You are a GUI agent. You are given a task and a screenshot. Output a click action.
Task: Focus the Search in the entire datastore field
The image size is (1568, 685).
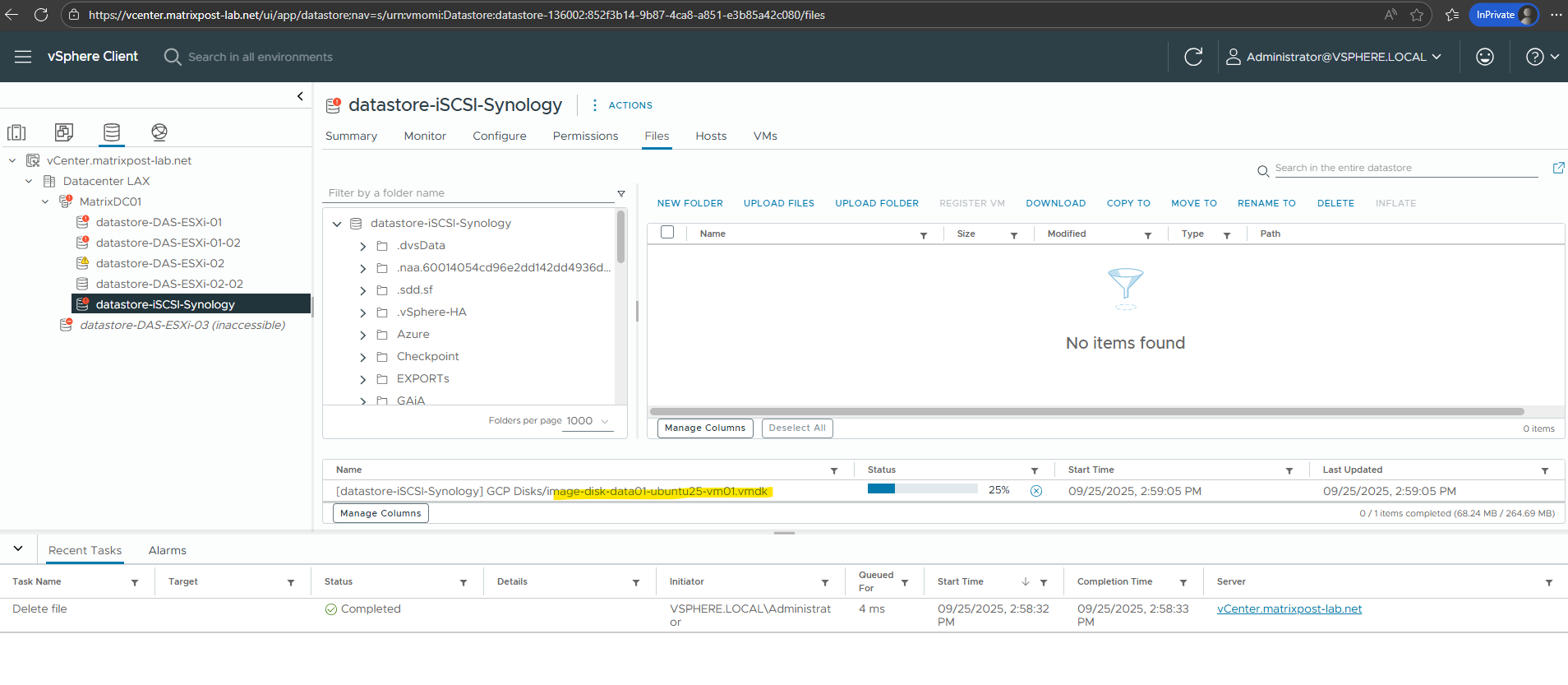pos(1406,168)
